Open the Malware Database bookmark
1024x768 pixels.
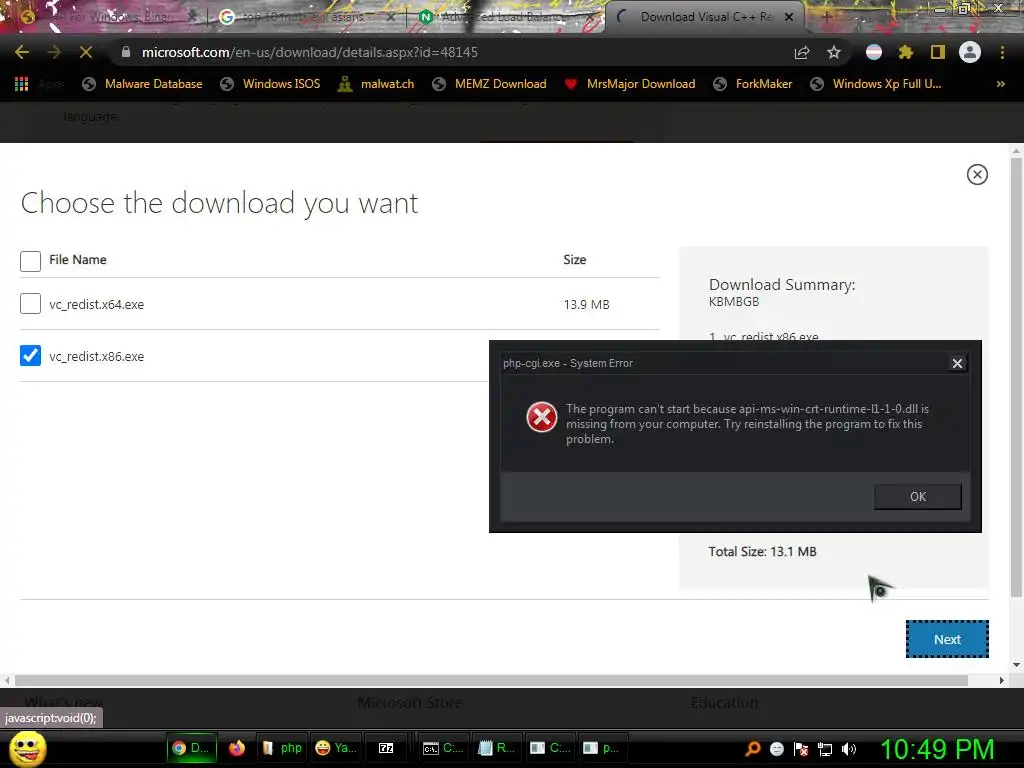point(142,84)
